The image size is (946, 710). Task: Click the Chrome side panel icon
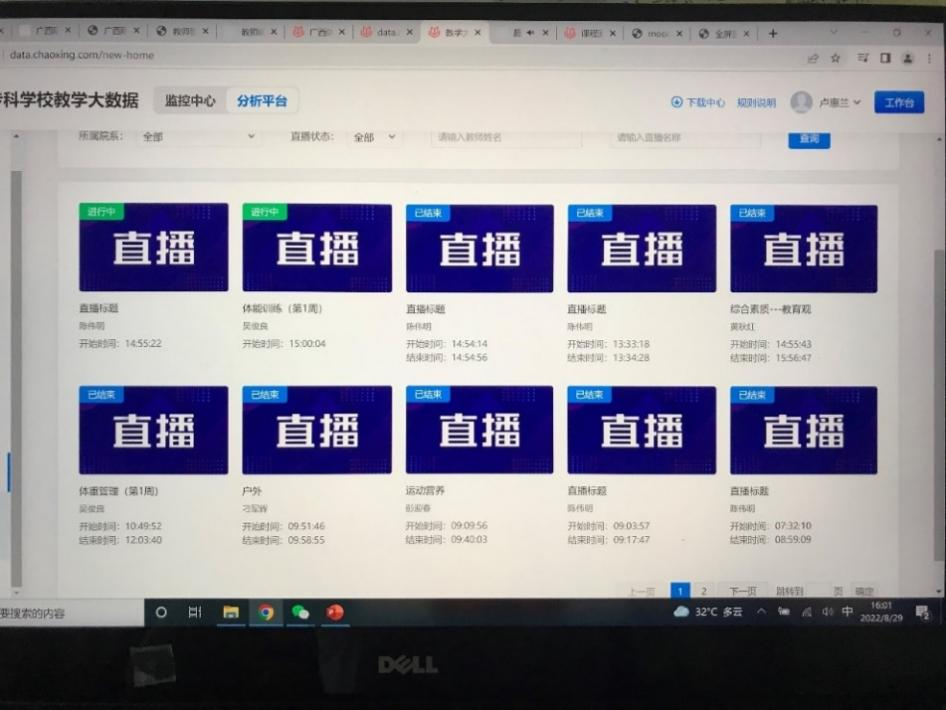point(885,58)
